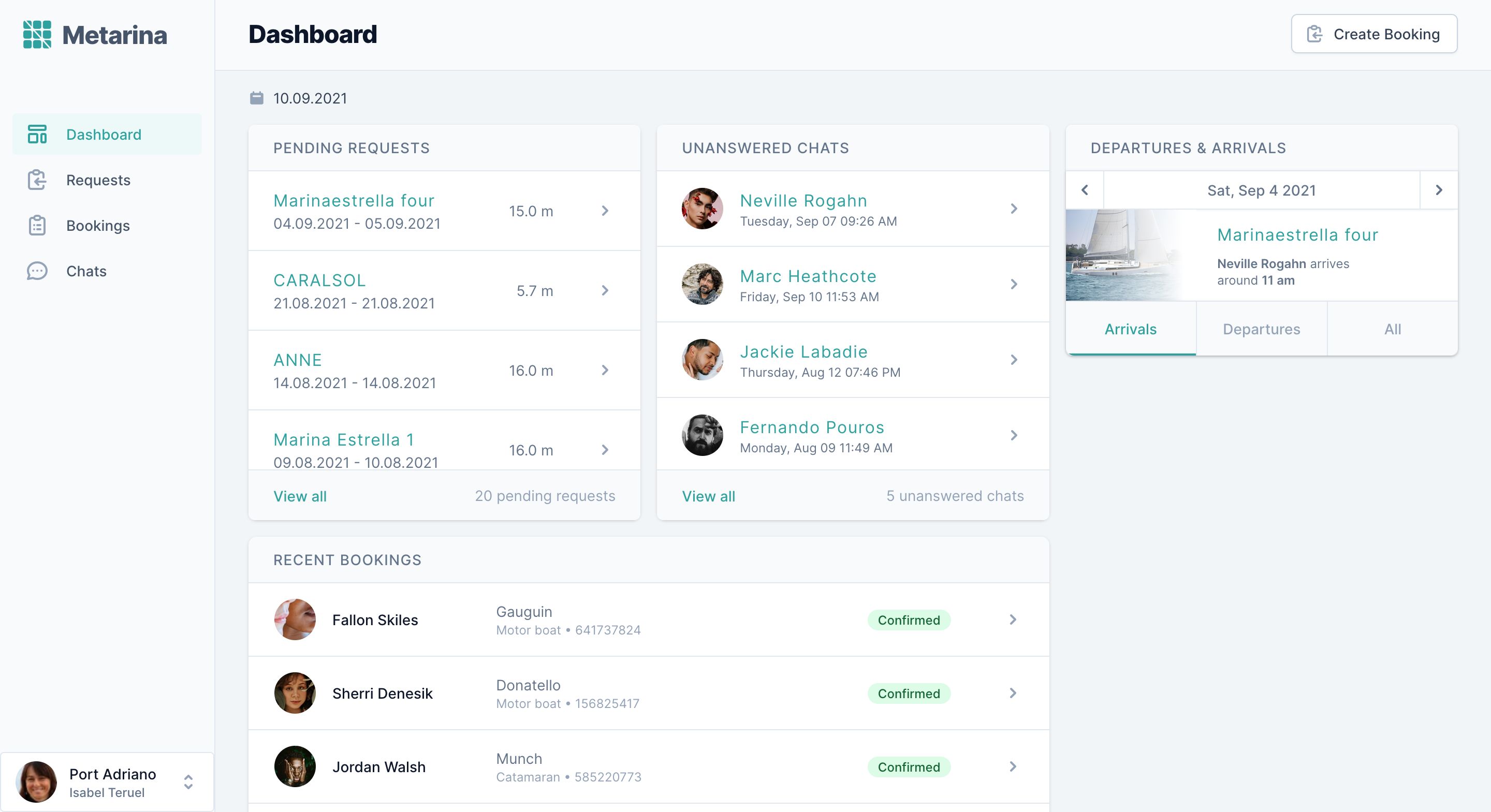1491x812 pixels.
Task: Click Confirmed badge for Sherri Denesik
Action: click(x=909, y=693)
